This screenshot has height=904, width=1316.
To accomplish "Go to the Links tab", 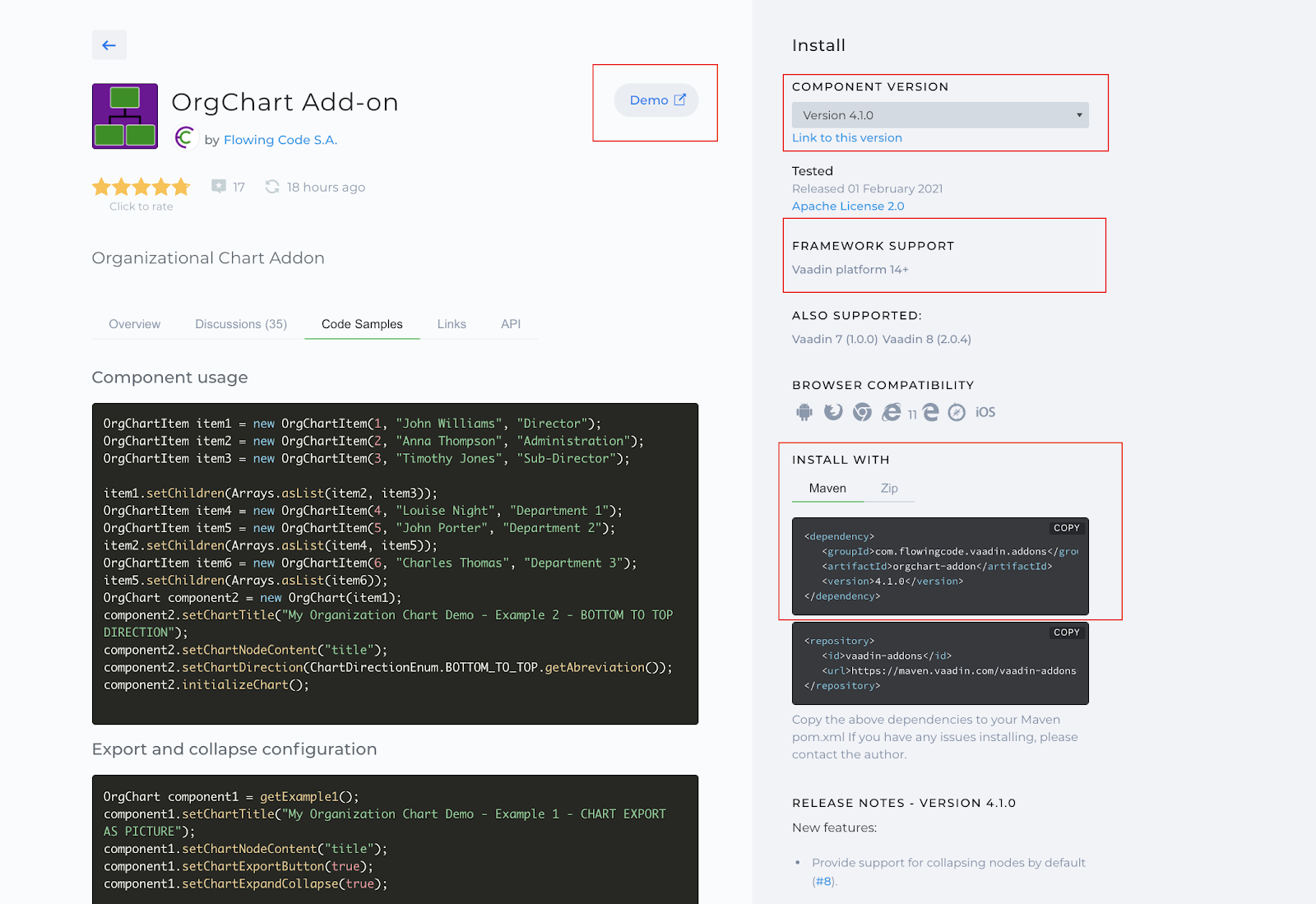I will click(x=452, y=324).
